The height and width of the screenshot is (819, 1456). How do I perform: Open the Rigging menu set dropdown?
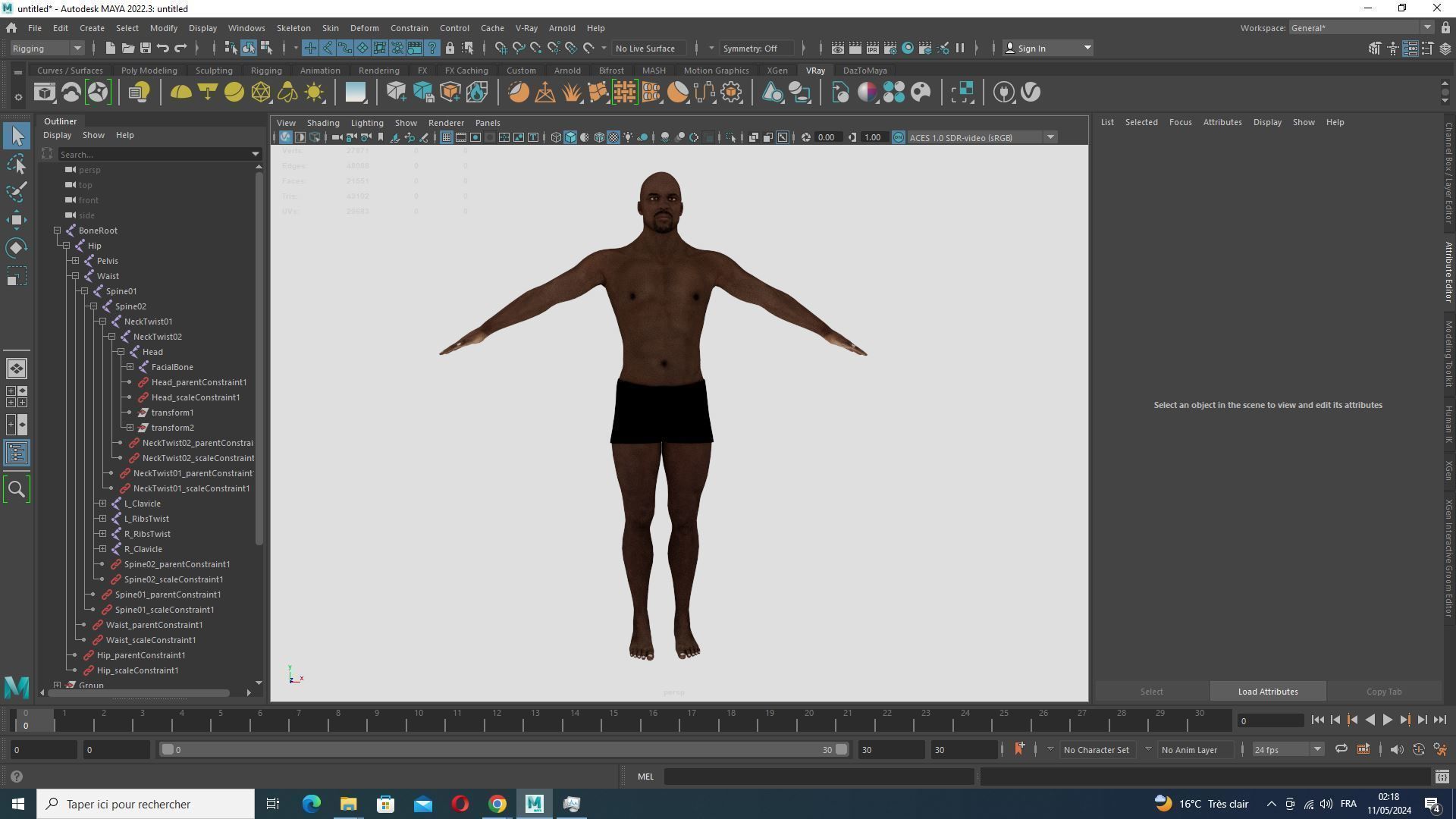click(47, 48)
